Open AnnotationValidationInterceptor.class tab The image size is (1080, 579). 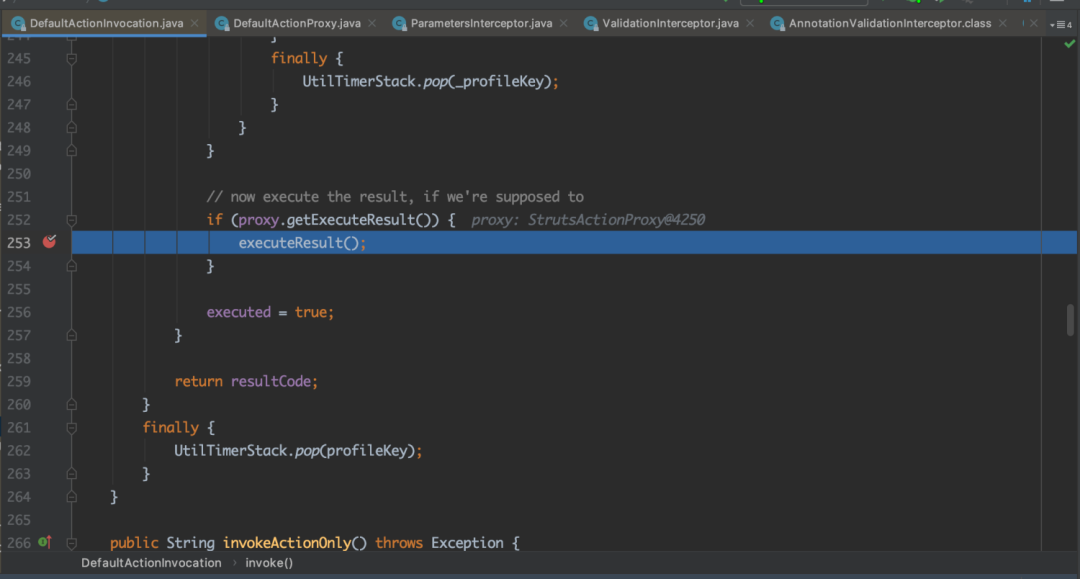pos(890,23)
